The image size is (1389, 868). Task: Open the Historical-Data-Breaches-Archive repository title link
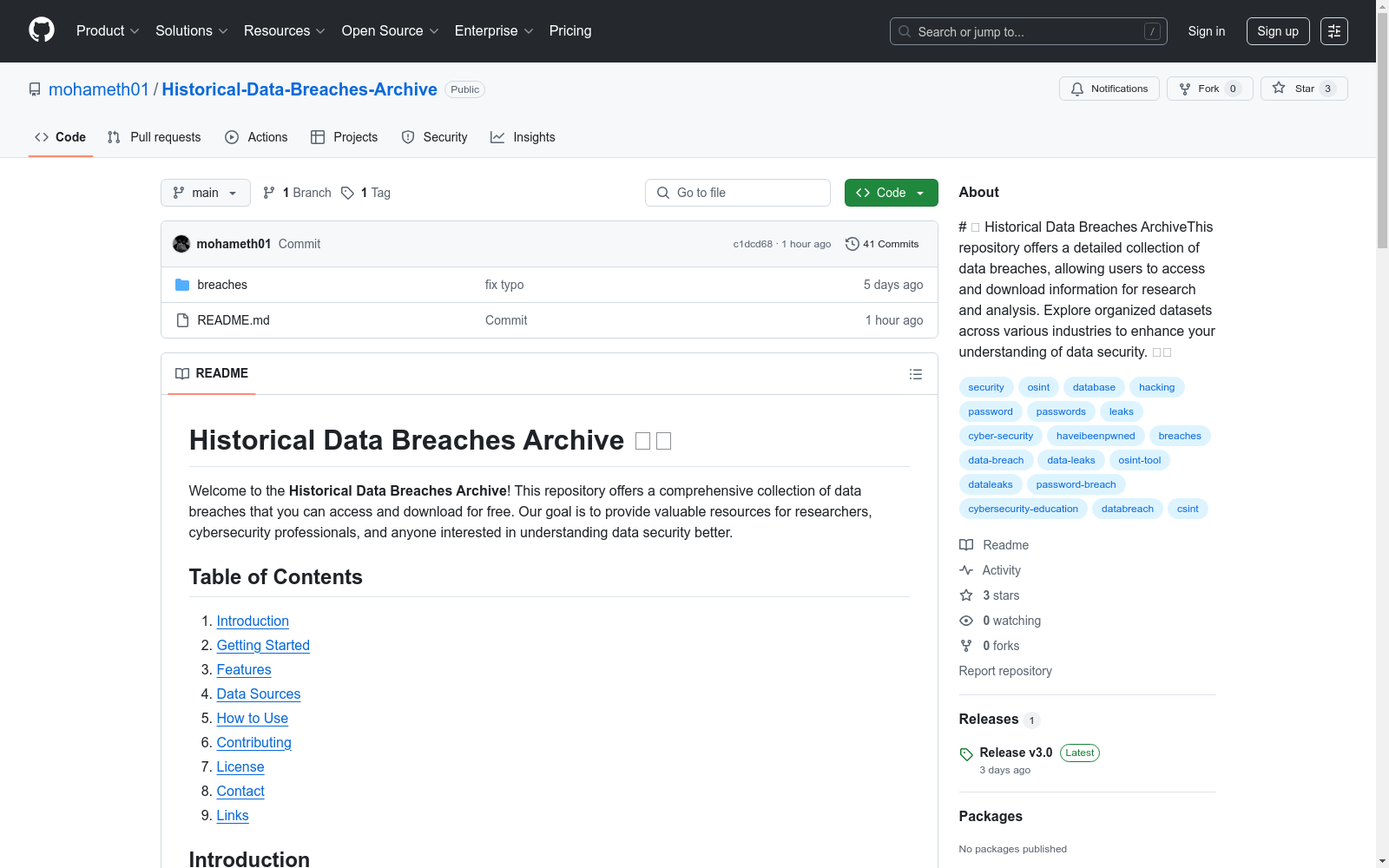300,89
